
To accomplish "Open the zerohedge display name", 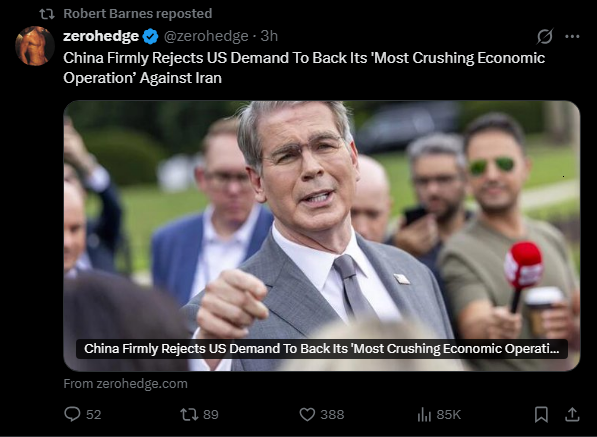I will (101, 36).
